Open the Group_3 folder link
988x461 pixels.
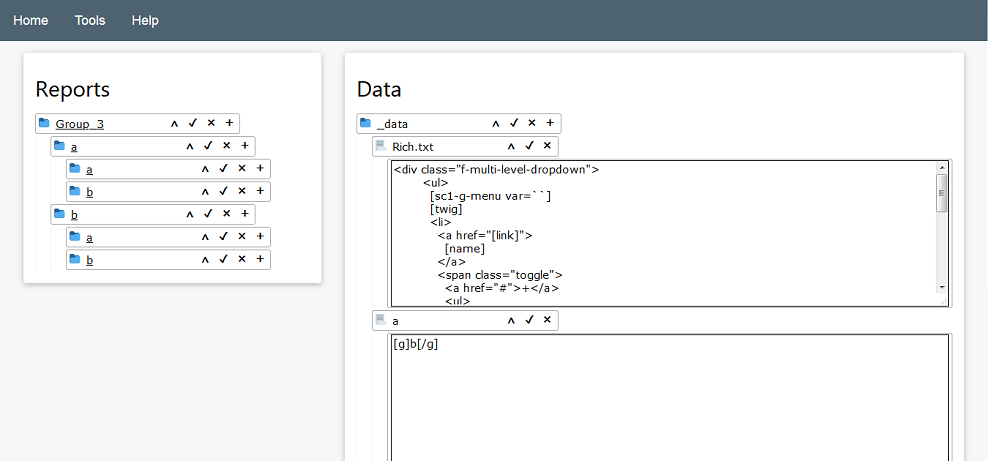[x=79, y=124]
